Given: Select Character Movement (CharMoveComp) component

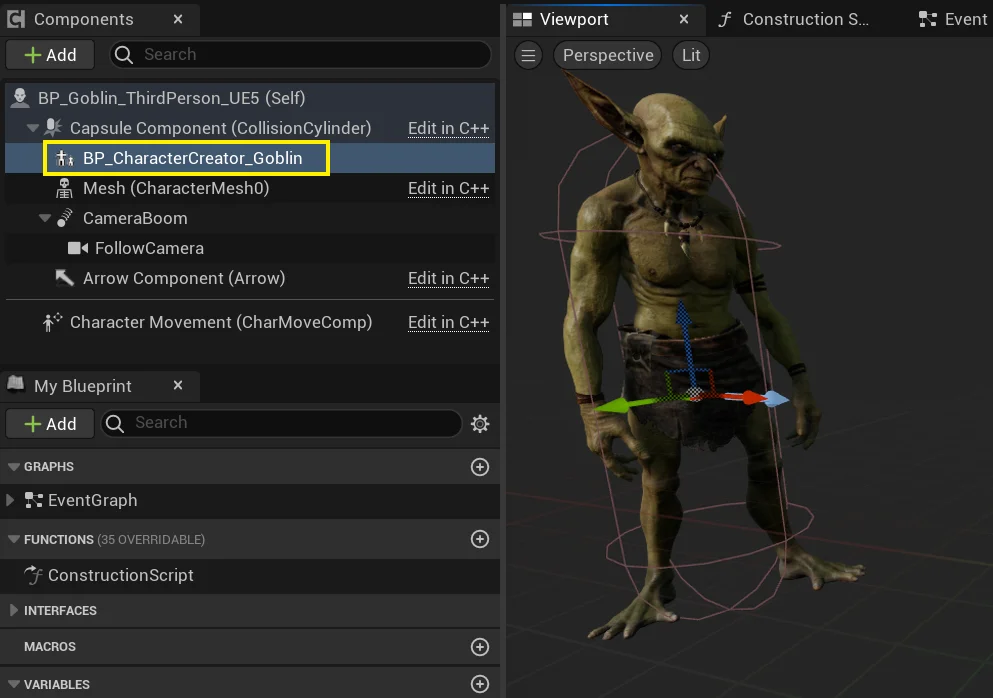Looking at the screenshot, I should (x=220, y=322).
